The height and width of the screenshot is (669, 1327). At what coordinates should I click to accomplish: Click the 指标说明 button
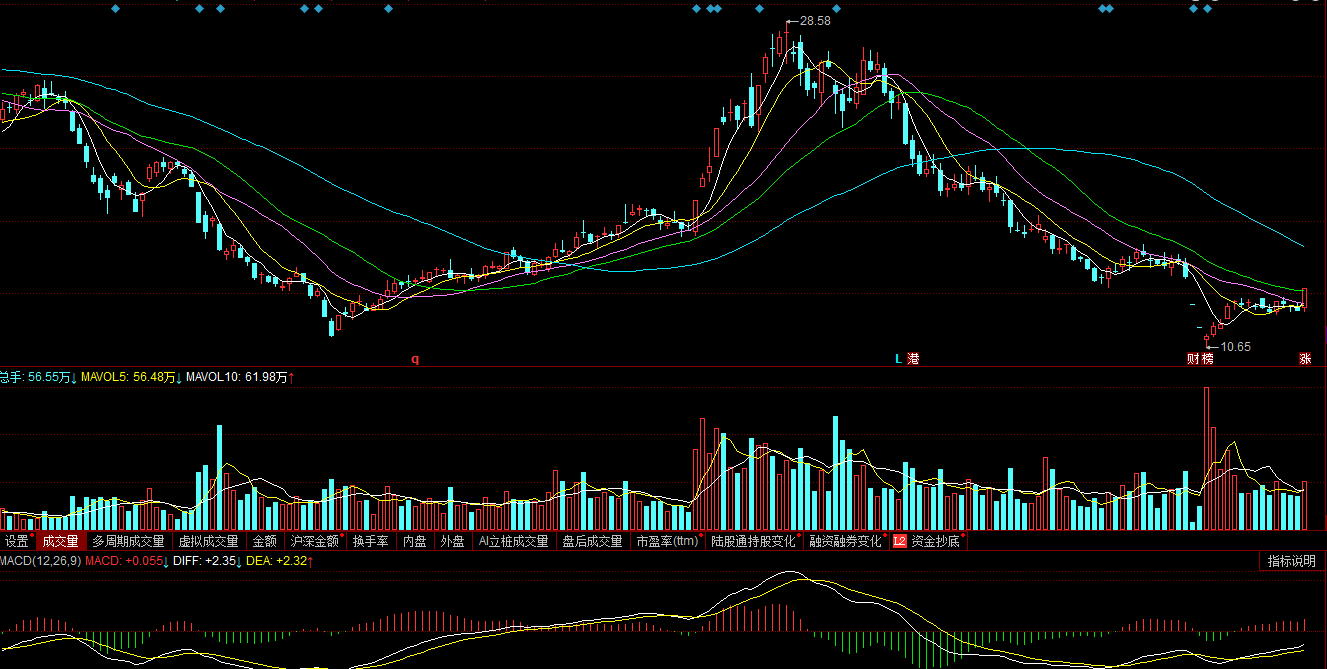(x=1291, y=561)
